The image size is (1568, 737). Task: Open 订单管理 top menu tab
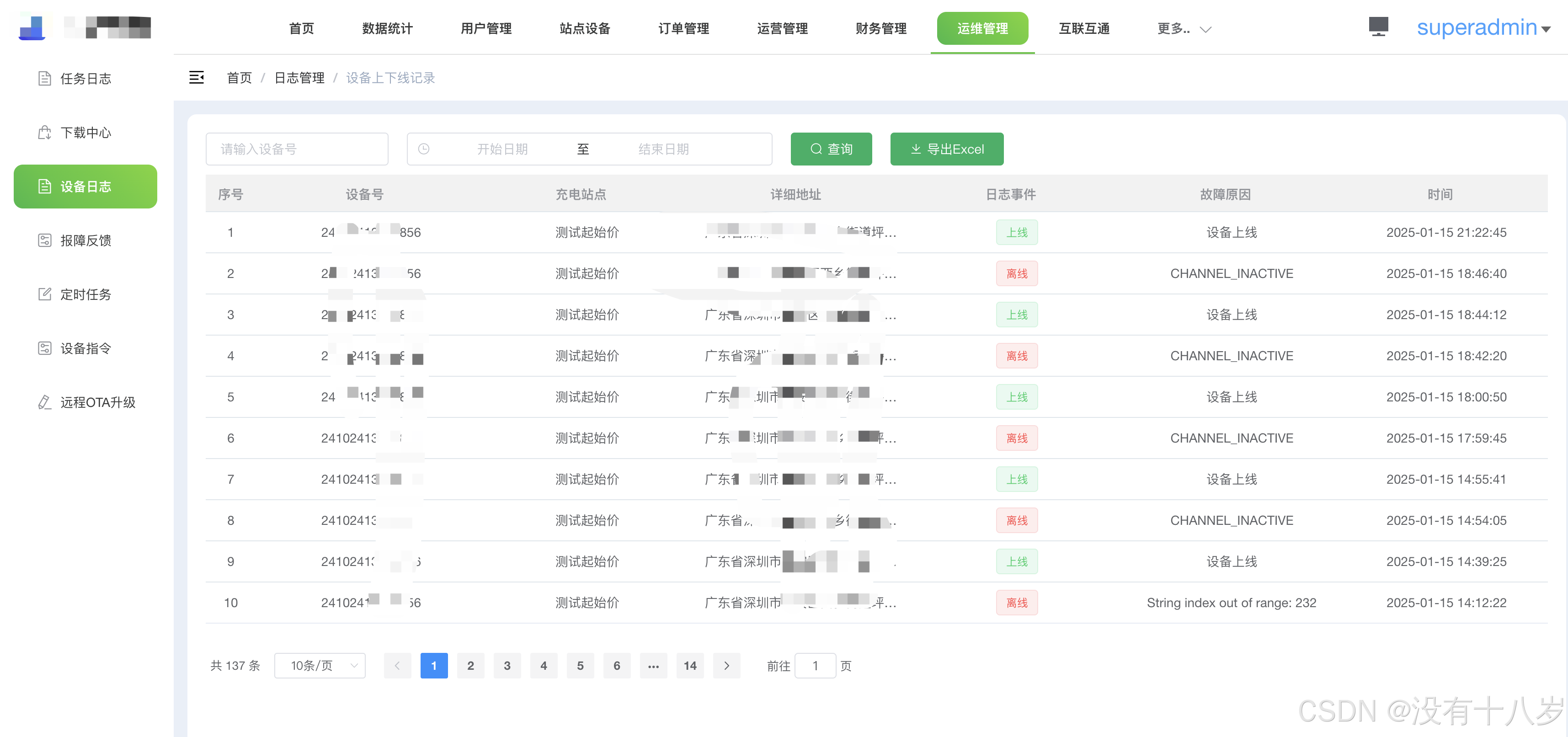point(683,29)
